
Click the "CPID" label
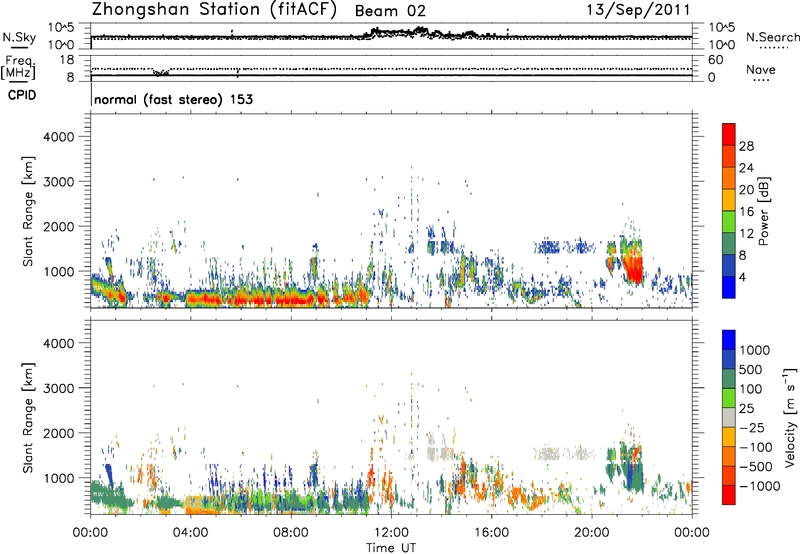(x=22, y=95)
